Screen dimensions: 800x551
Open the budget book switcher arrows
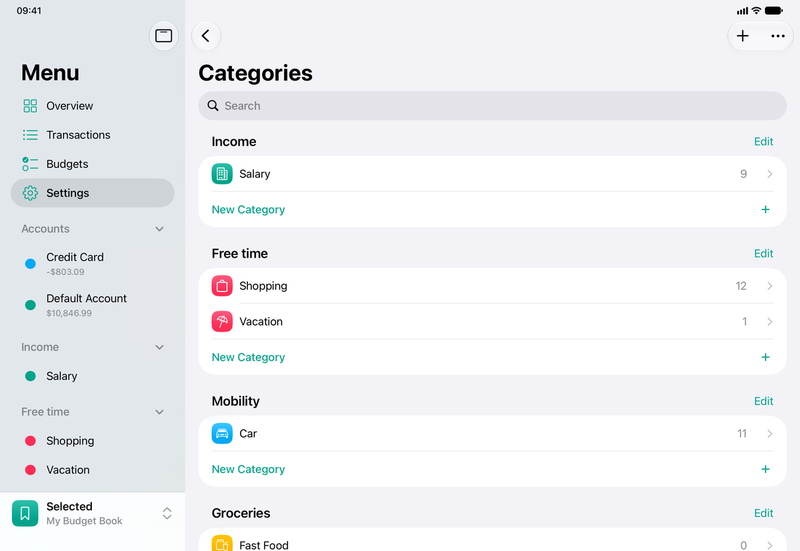(167, 513)
